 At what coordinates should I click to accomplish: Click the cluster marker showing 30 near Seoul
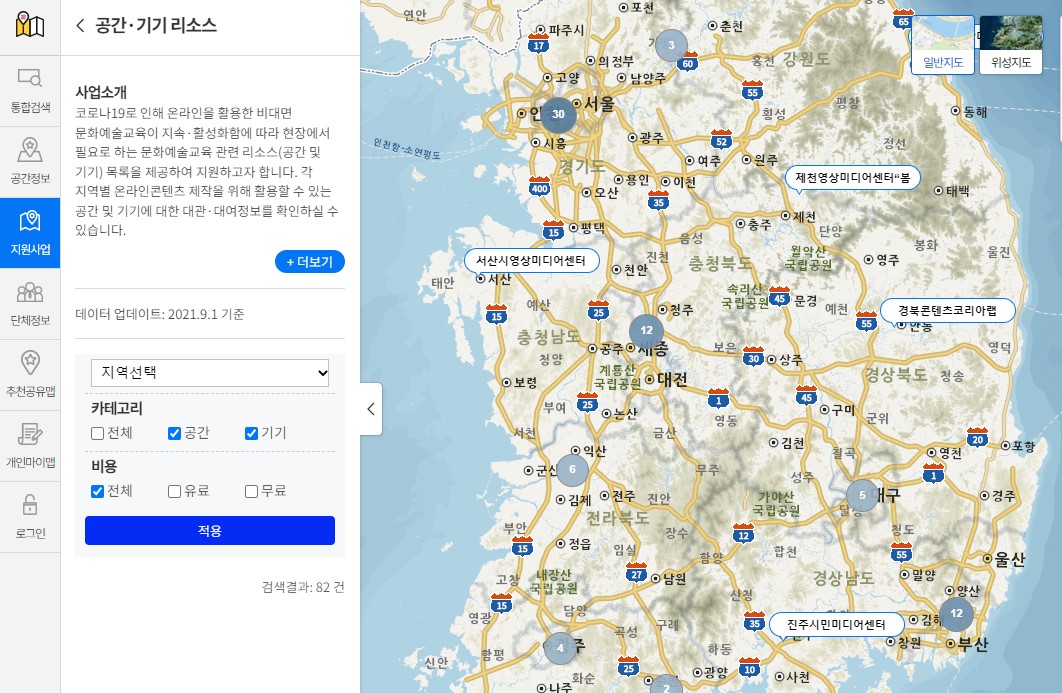click(558, 115)
